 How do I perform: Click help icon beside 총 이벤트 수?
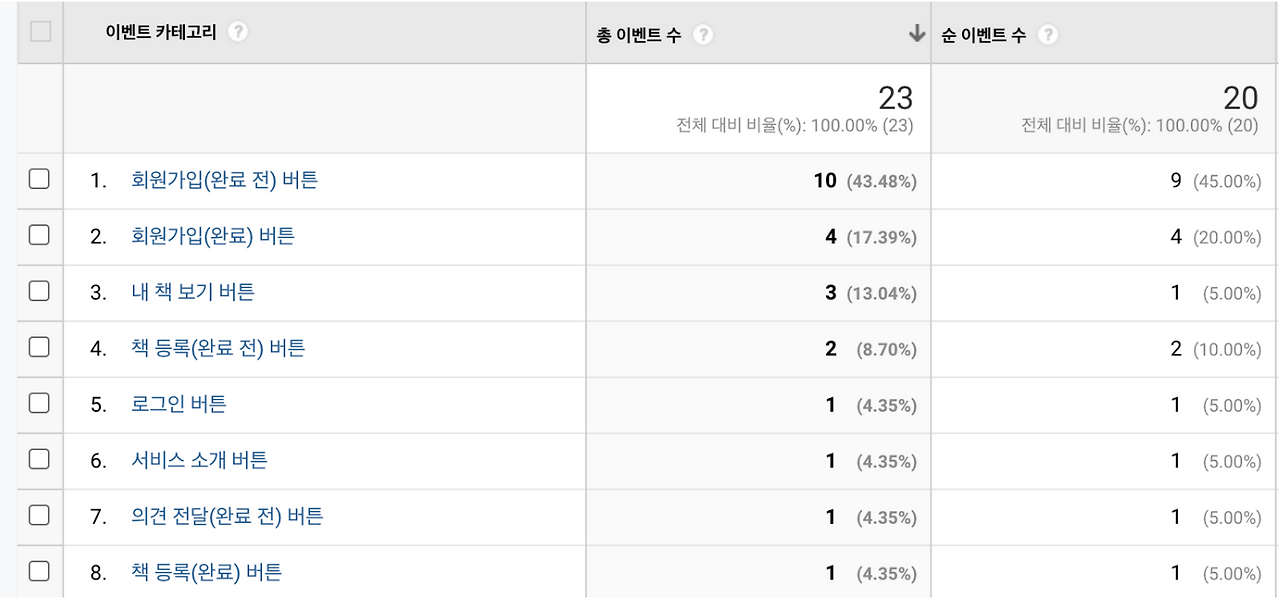703,34
